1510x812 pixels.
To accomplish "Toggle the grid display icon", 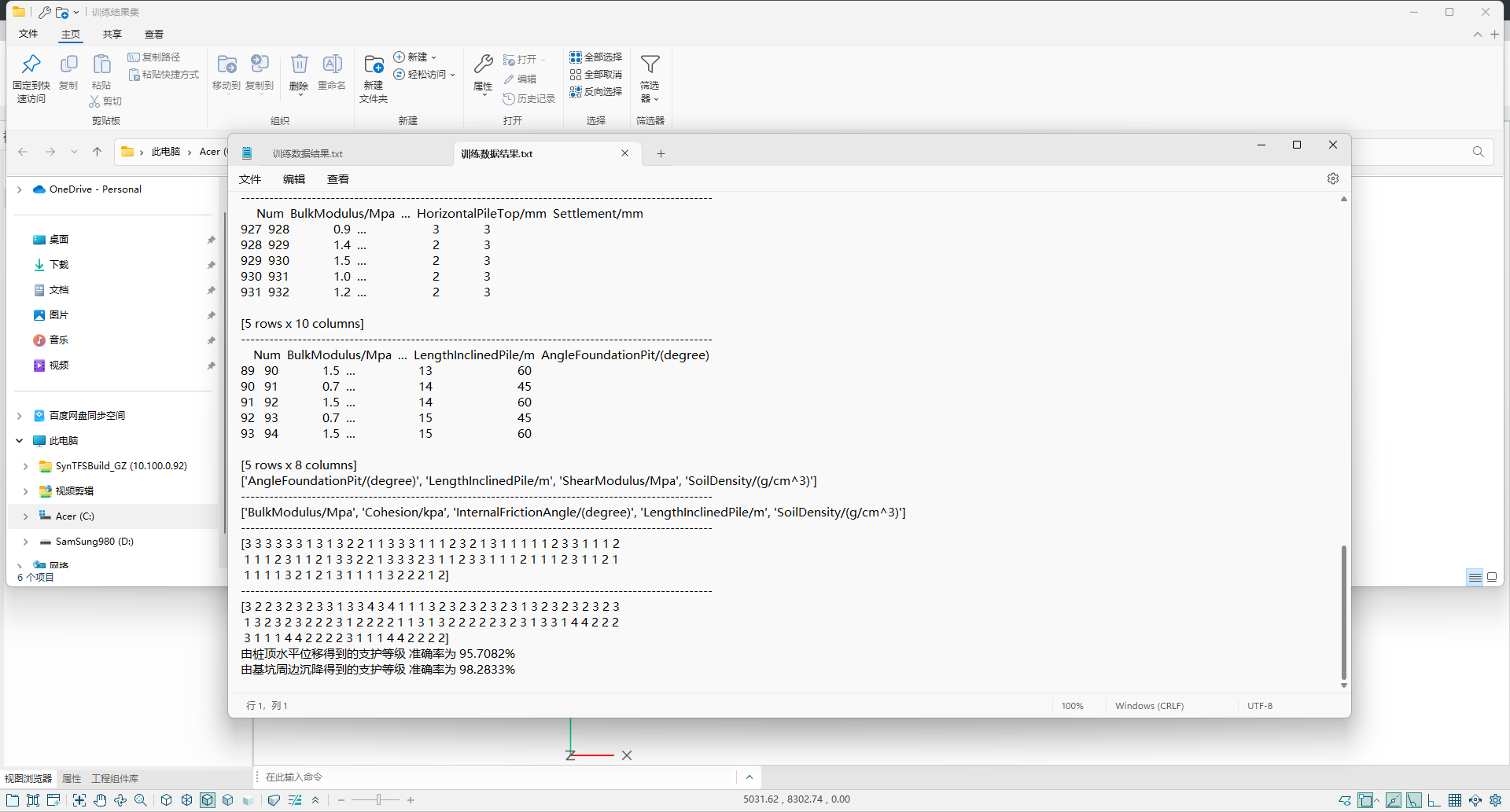I will tap(1455, 800).
